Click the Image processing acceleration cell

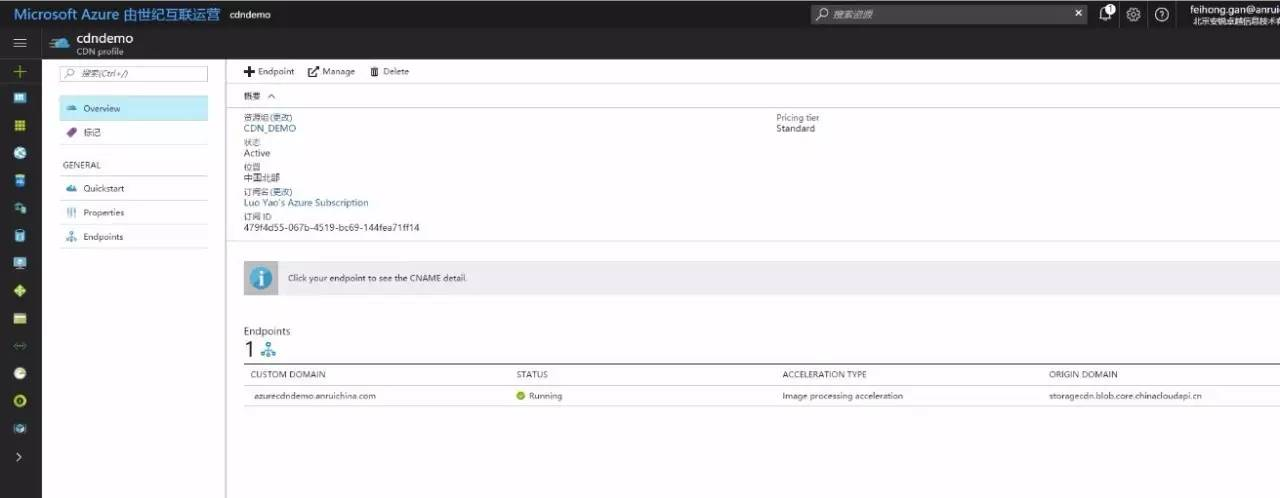[x=842, y=396]
